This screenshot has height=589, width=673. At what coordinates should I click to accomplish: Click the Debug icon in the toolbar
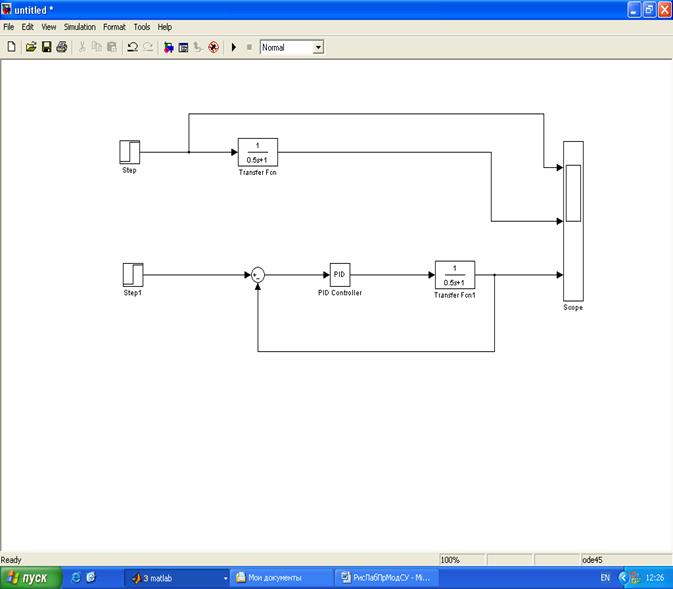click(x=213, y=47)
